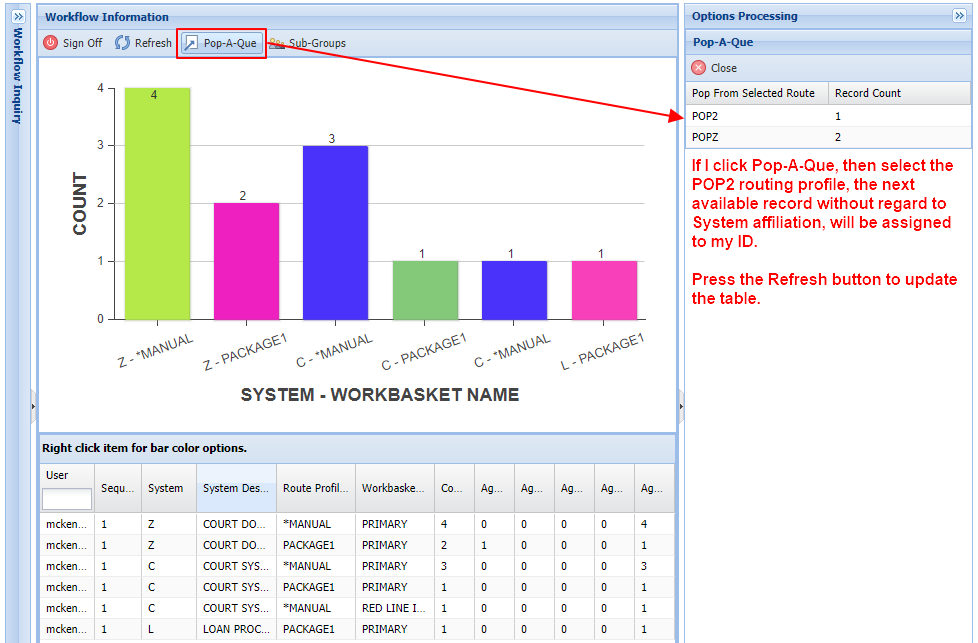Image resolution: width=978 pixels, height=643 pixels.
Task: Click the Pop-A-Que toolbar button
Action: point(222,43)
